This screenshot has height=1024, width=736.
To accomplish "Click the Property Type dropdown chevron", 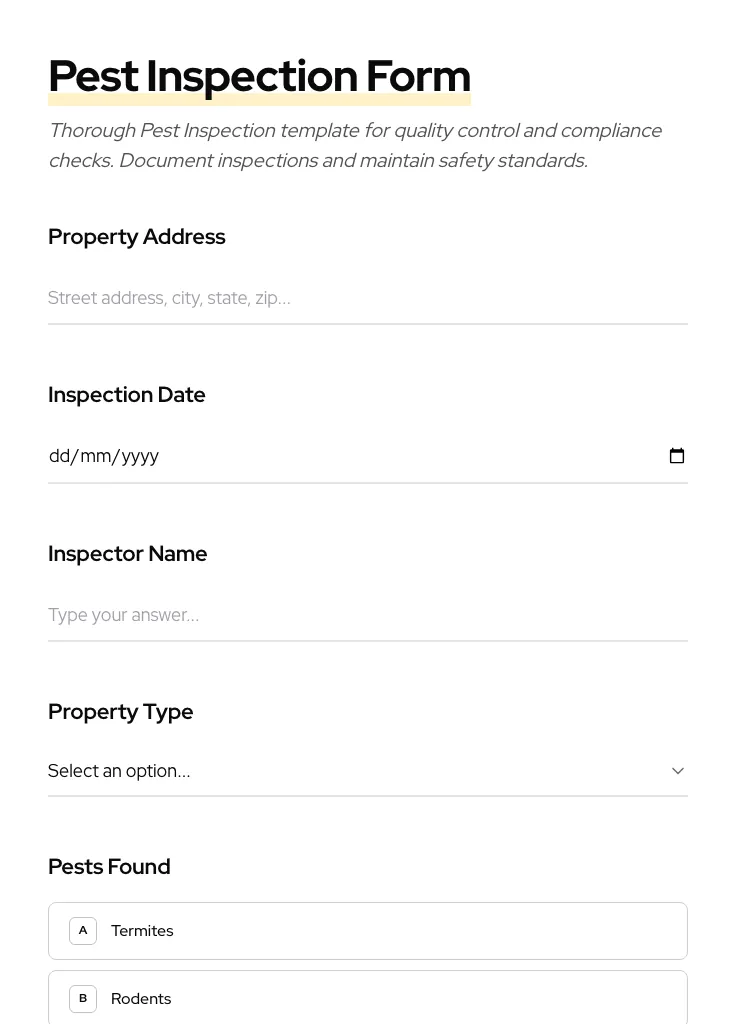I will (x=677, y=770).
